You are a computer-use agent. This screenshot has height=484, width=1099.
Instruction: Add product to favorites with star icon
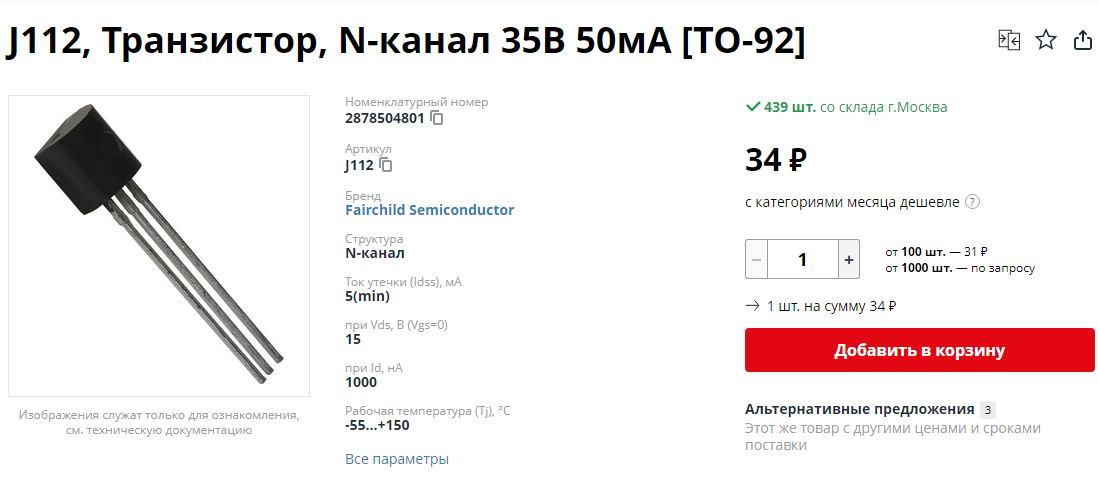(x=1046, y=40)
